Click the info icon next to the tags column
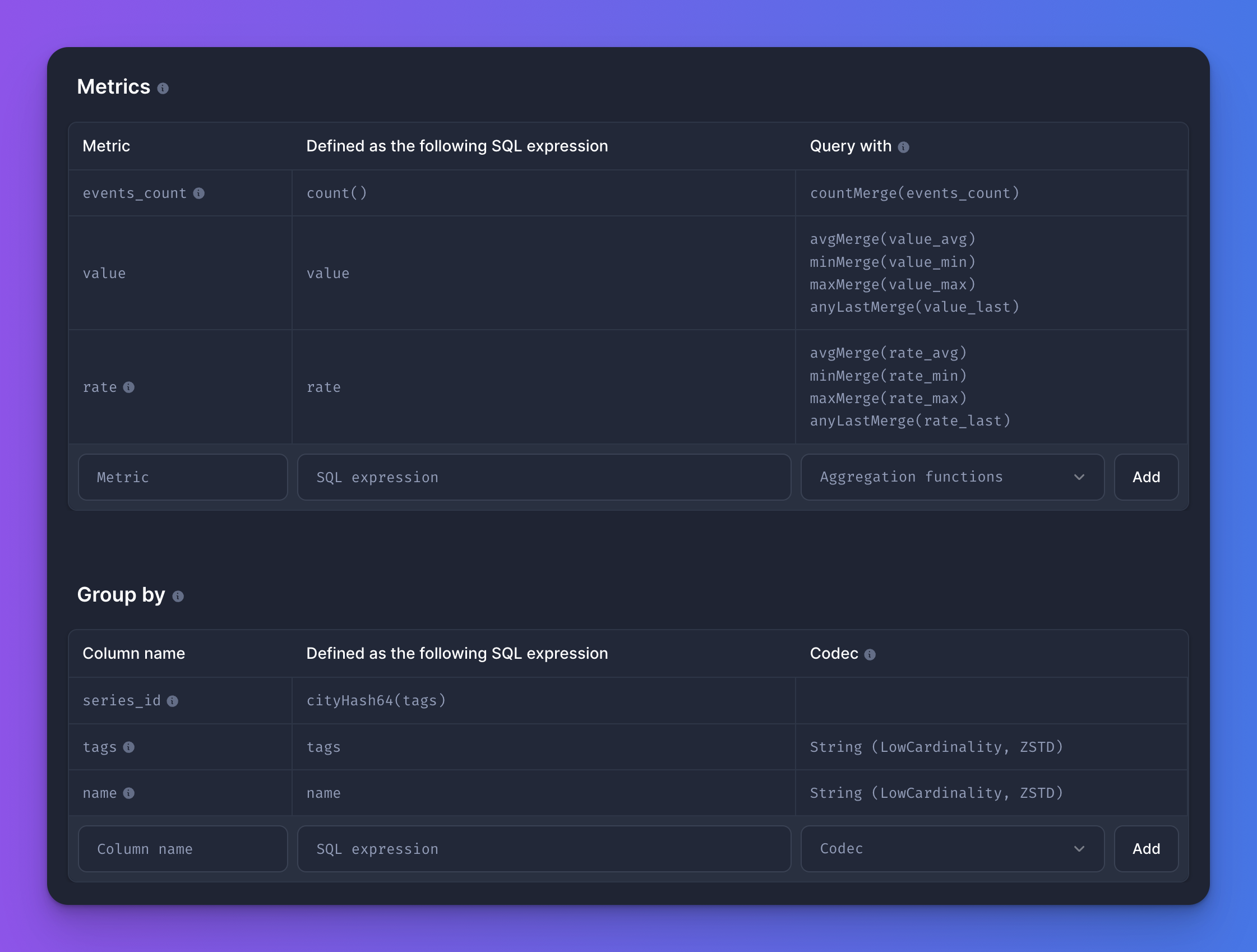Image resolution: width=1257 pixels, height=952 pixels. [130, 748]
